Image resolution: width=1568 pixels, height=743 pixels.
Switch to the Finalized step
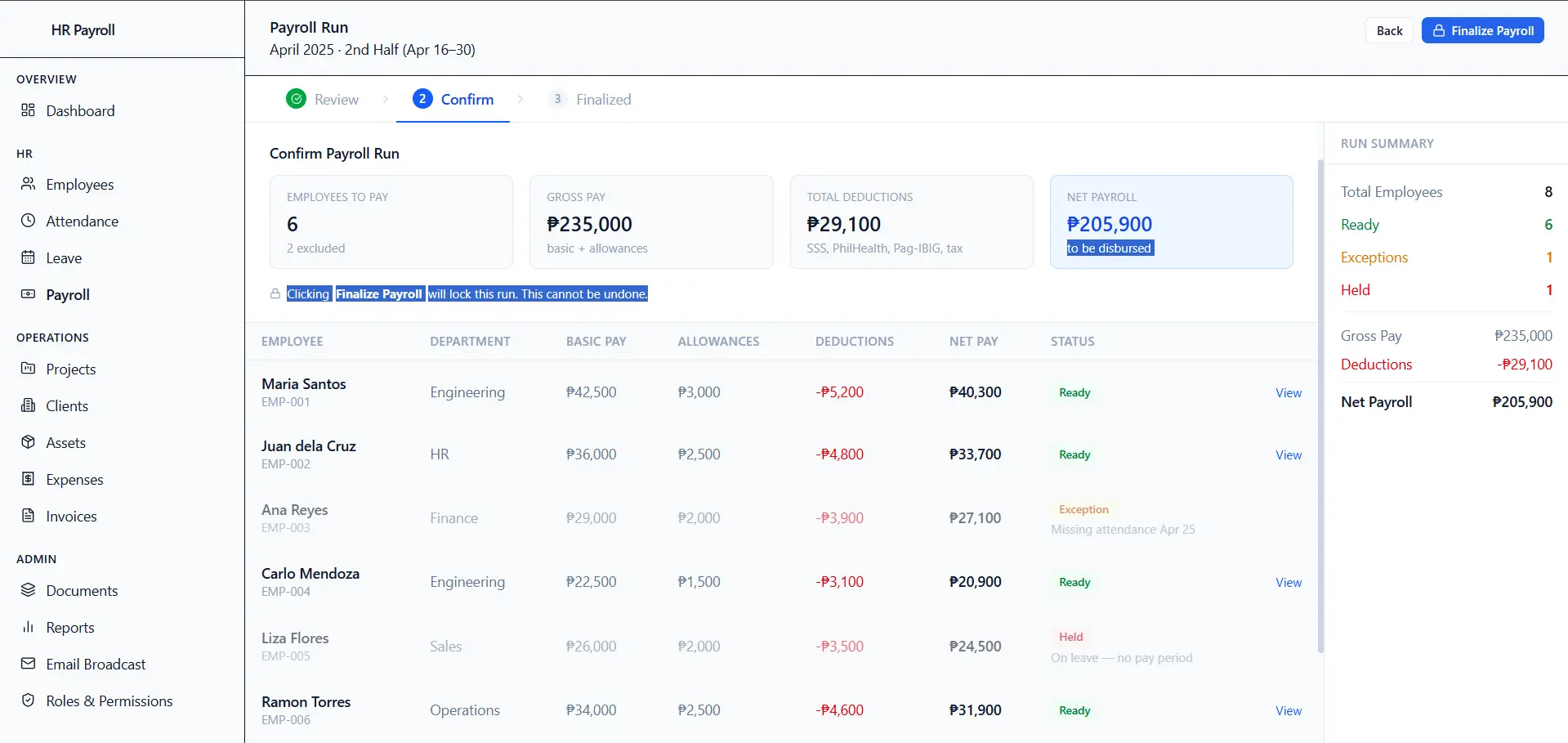coord(589,99)
